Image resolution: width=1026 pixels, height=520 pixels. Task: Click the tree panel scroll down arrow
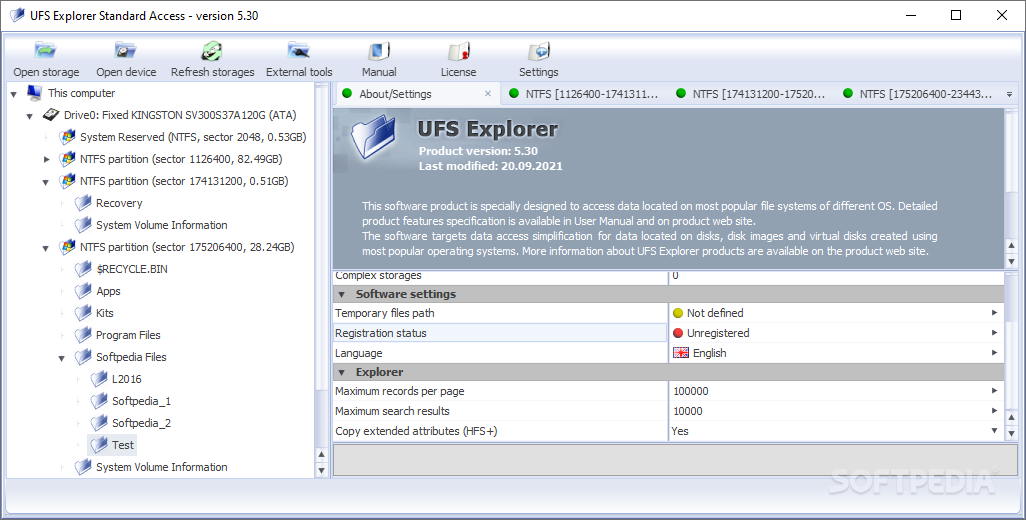(321, 470)
